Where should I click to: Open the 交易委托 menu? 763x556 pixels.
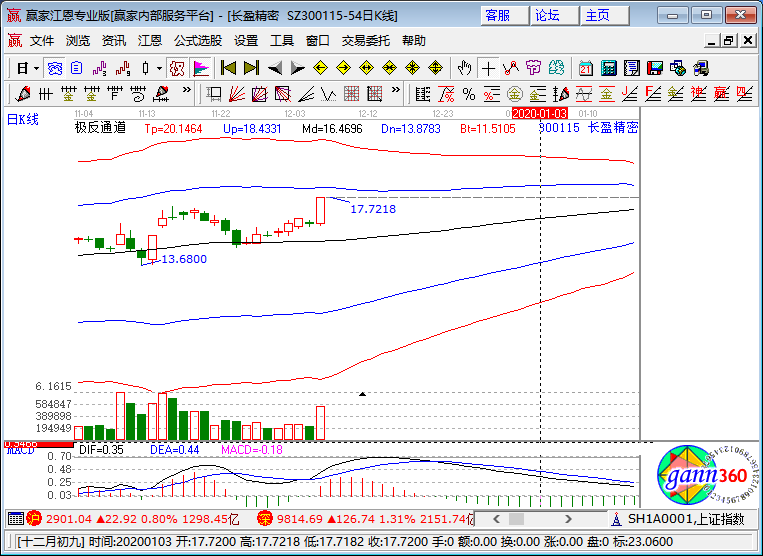tap(365, 41)
